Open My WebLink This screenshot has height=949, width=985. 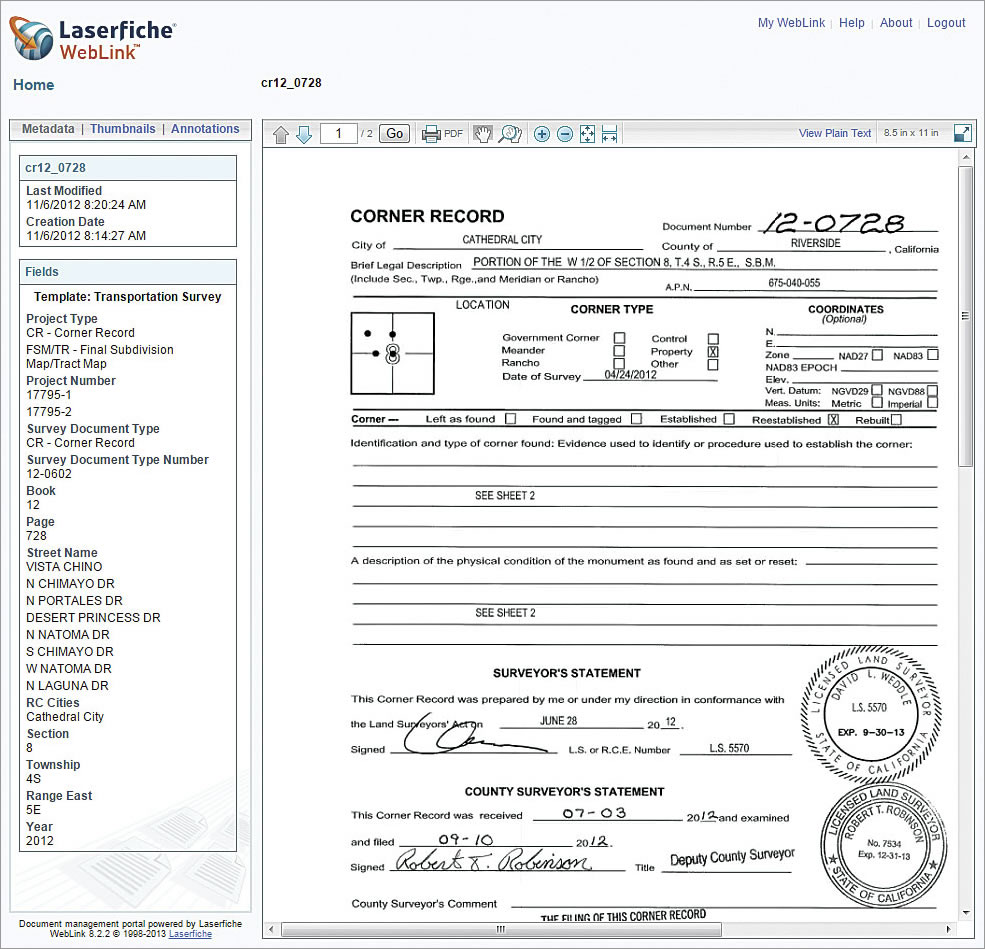[x=791, y=23]
